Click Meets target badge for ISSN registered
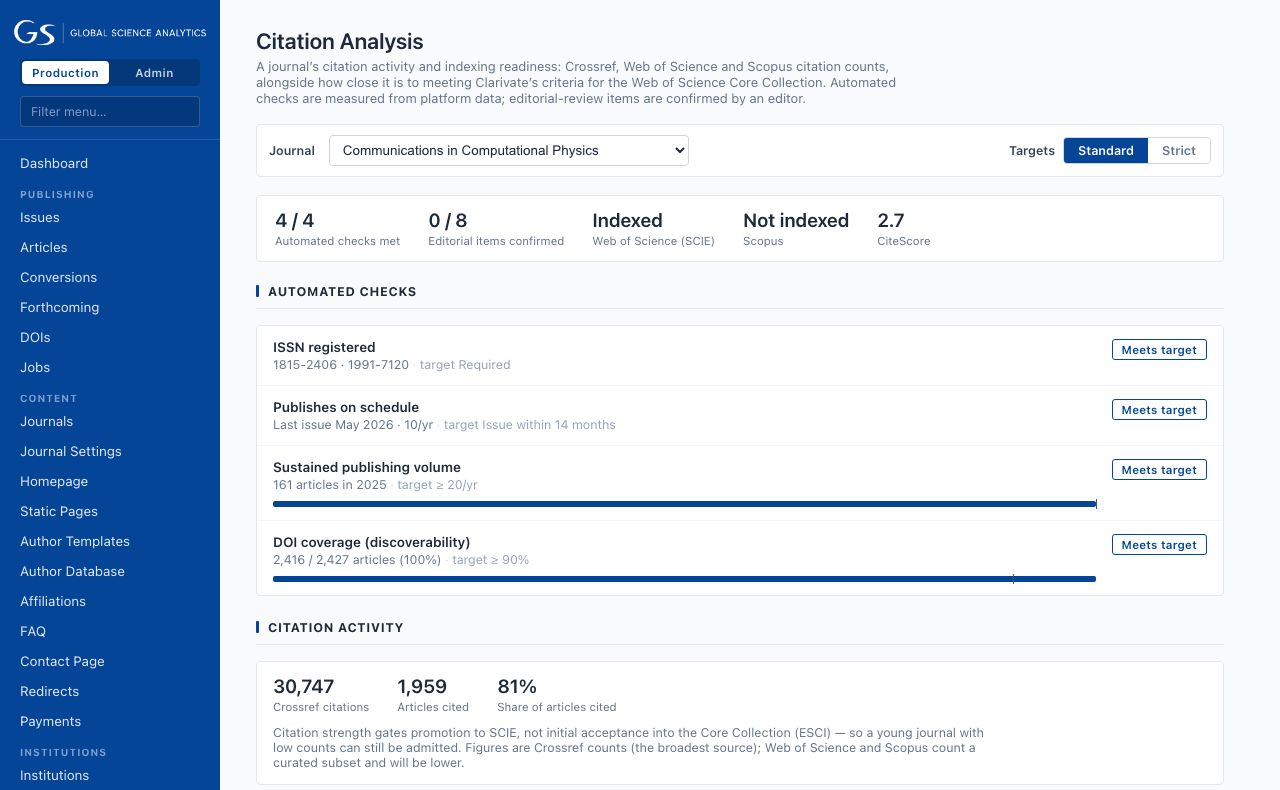 [1159, 350]
